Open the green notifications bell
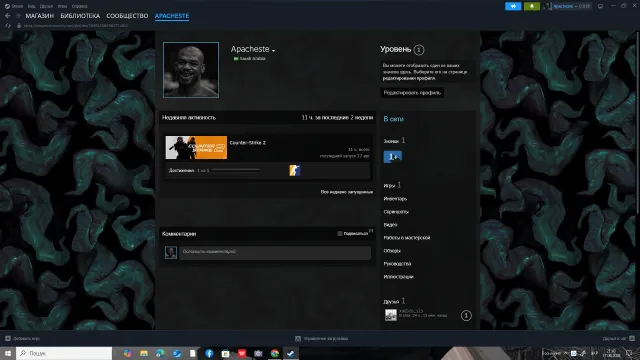 click(531, 6)
